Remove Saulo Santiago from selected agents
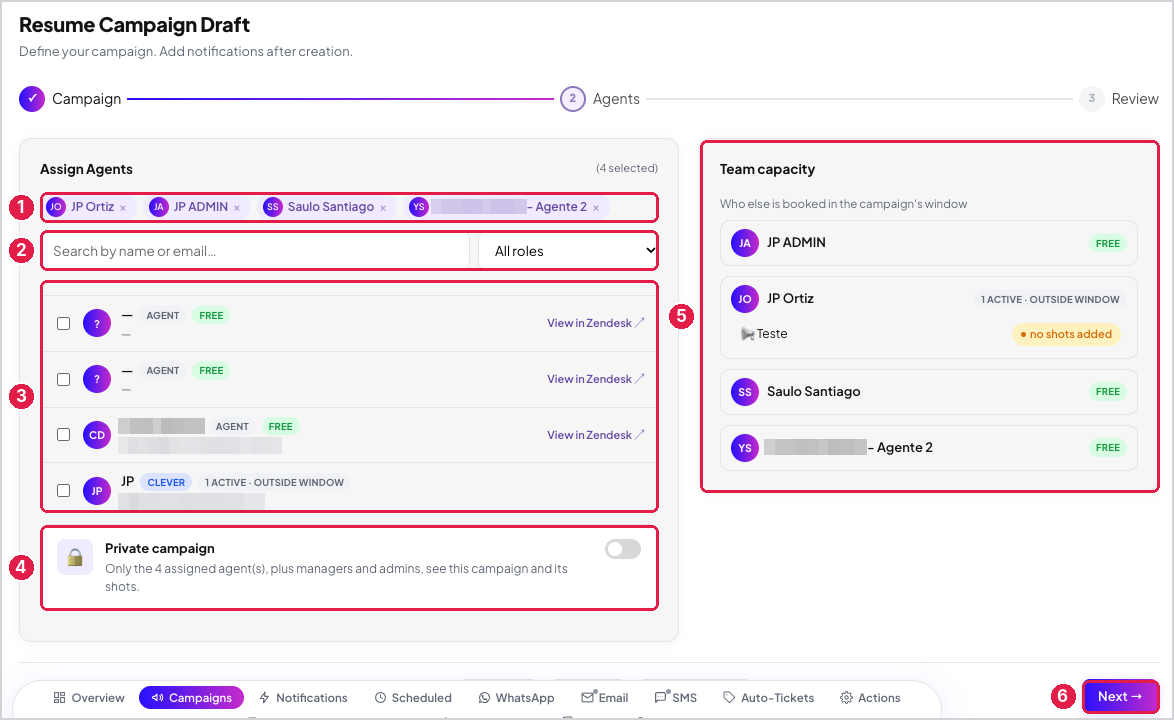 coord(383,208)
